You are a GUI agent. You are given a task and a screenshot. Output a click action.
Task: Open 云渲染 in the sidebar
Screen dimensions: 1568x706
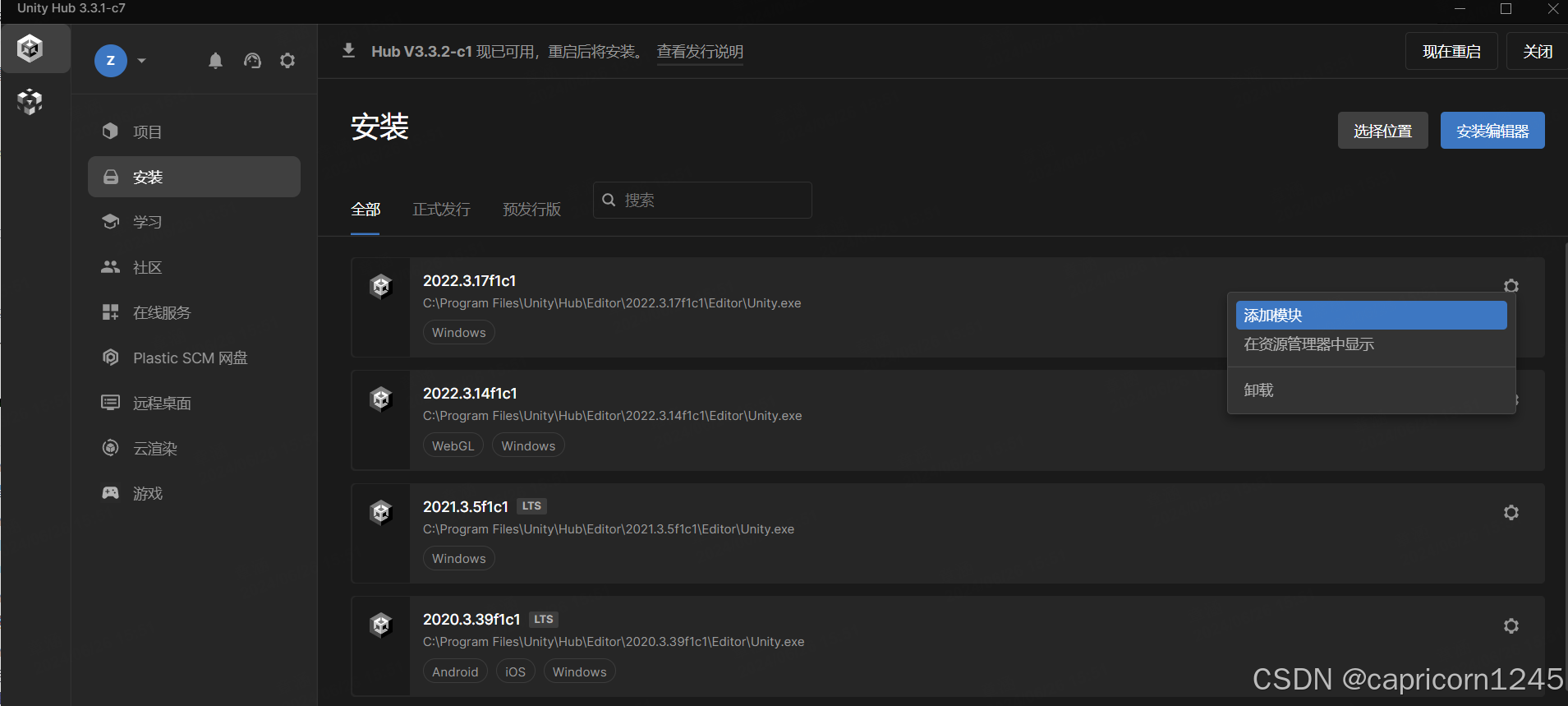coord(194,448)
